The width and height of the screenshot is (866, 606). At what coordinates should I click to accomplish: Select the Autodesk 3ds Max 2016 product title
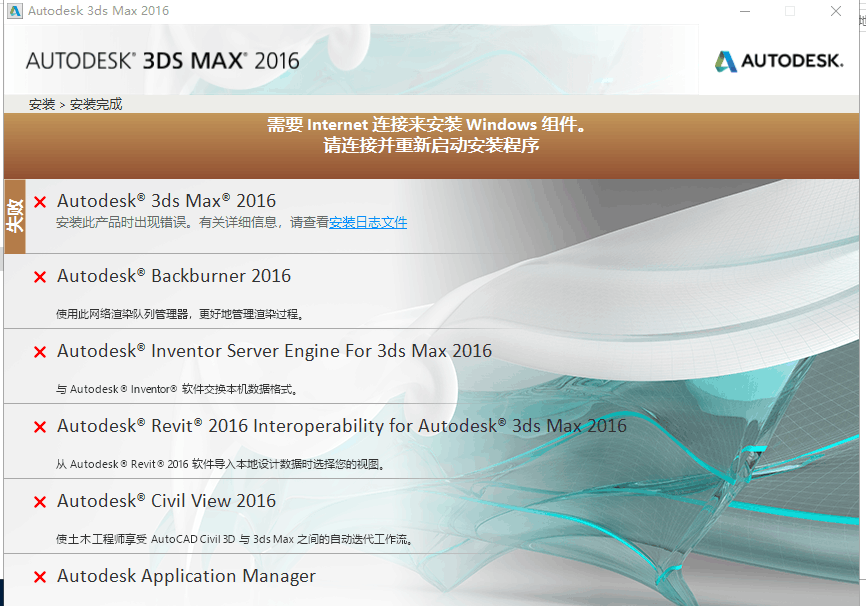[x=166, y=201]
